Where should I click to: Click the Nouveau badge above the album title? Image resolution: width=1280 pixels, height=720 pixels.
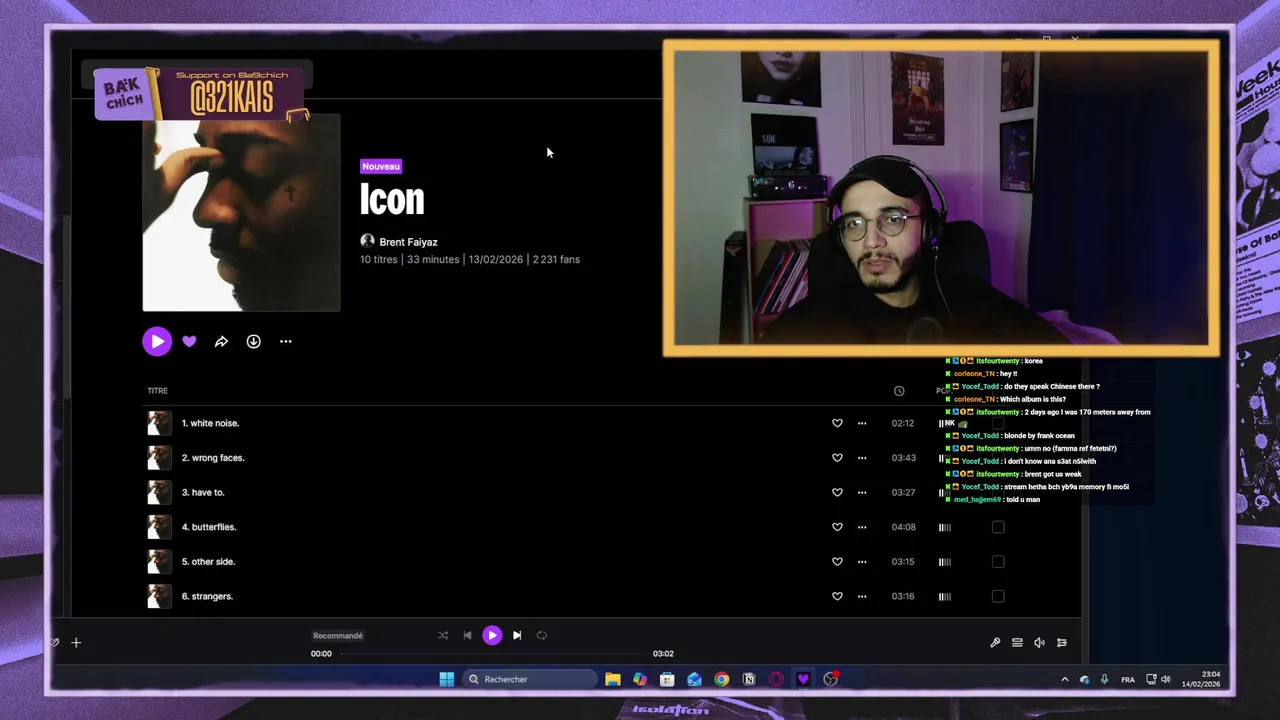tap(381, 166)
